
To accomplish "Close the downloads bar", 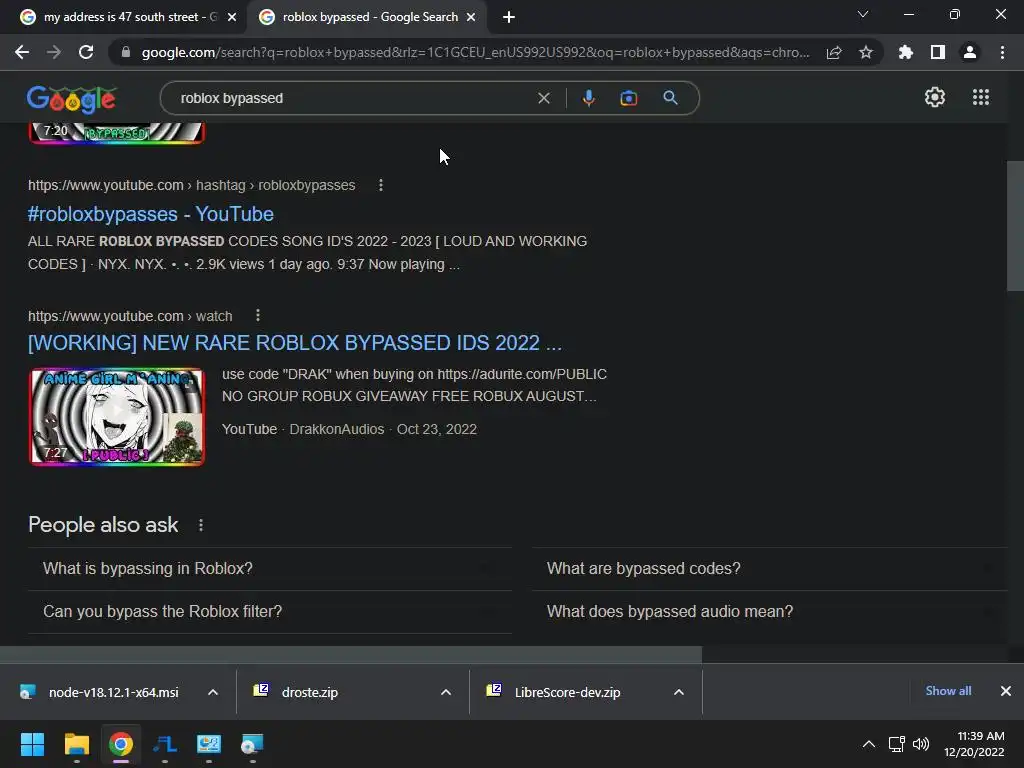I will 1006,691.
